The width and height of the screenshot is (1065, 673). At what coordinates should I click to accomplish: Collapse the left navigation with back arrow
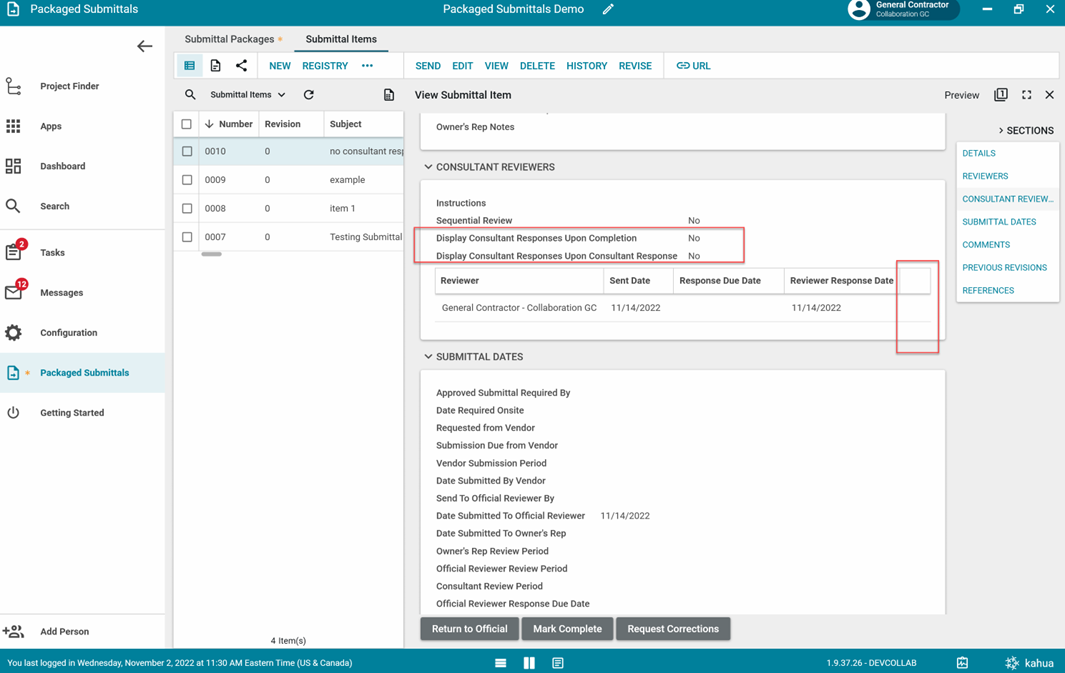tap(145, 46)
